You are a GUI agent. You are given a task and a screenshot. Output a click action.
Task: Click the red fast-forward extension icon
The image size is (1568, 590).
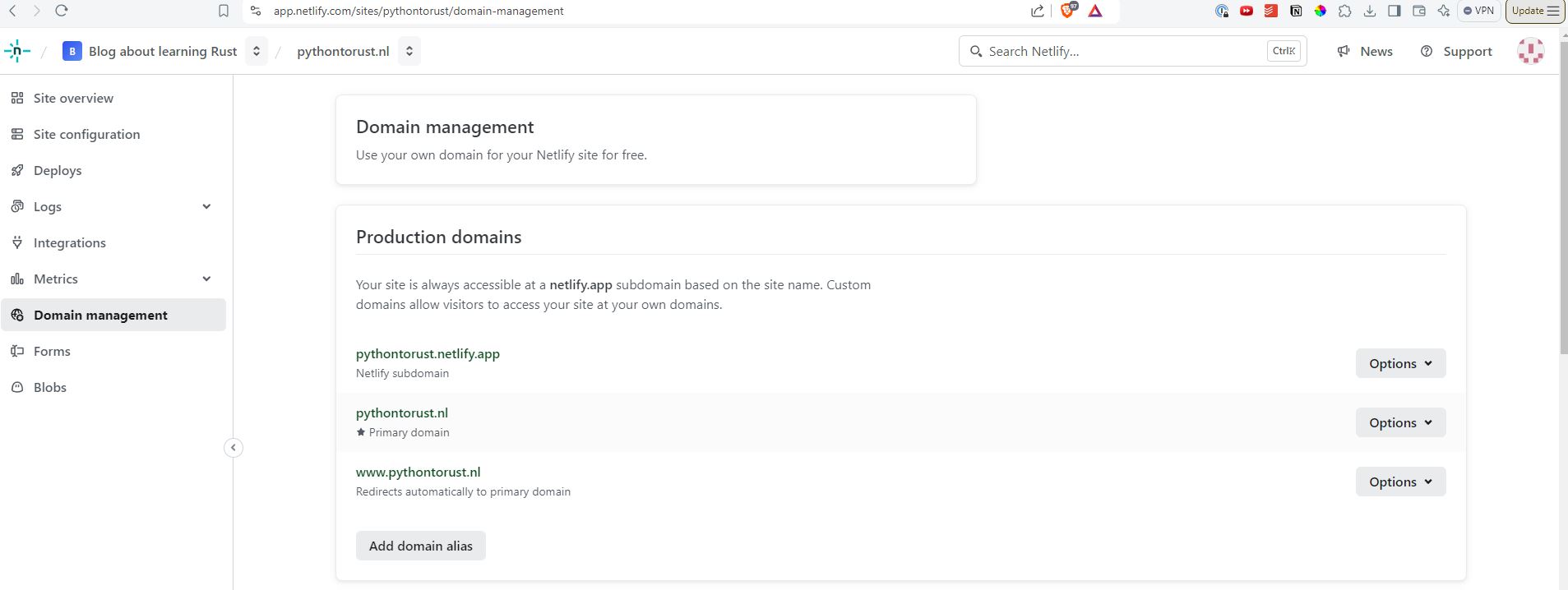1247,11
